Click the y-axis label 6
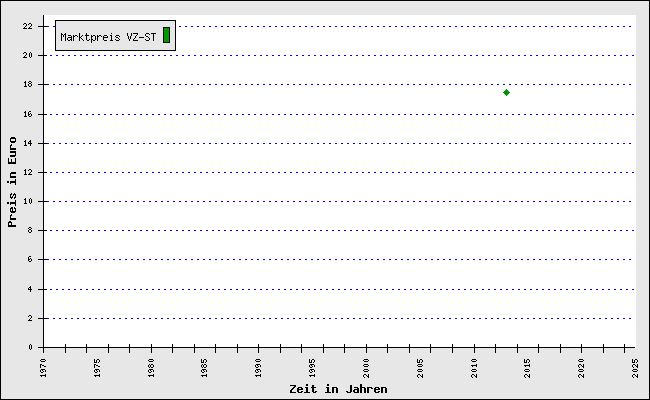 point(30,259)
